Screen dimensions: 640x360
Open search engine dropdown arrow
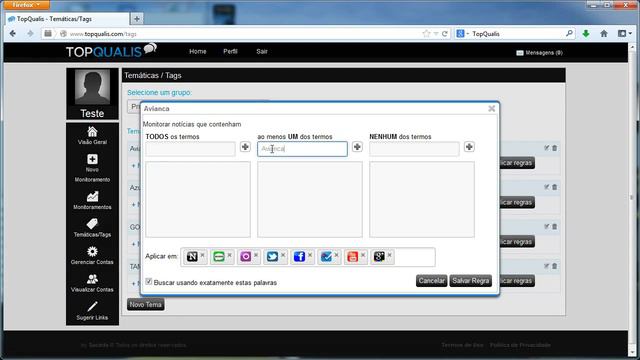click(x=468, y=34)
